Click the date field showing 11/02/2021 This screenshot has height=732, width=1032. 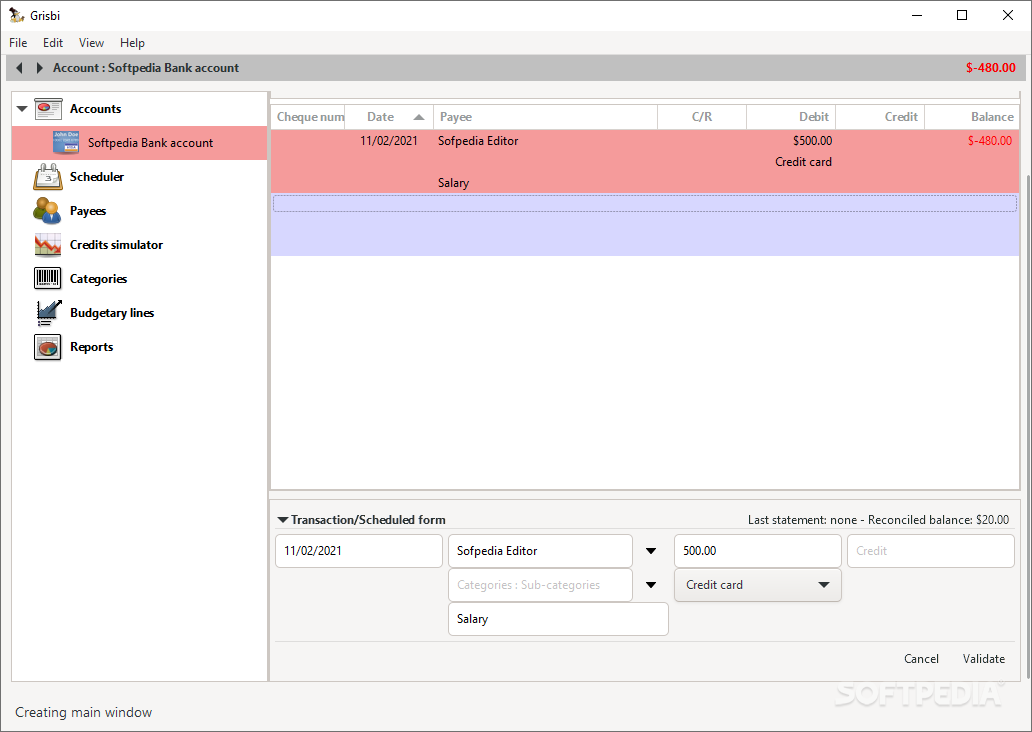(359, 551)
